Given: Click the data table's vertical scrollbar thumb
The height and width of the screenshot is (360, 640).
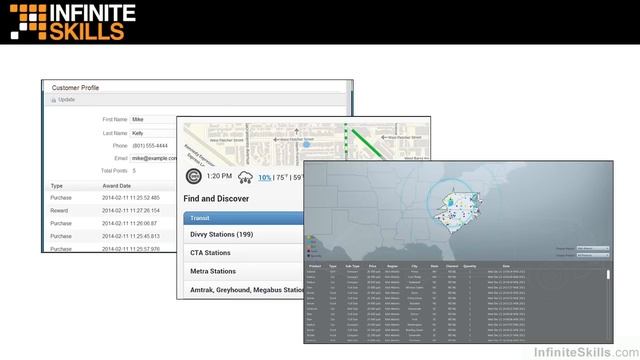Looking at the screenshot, I should tap(608, 275).
